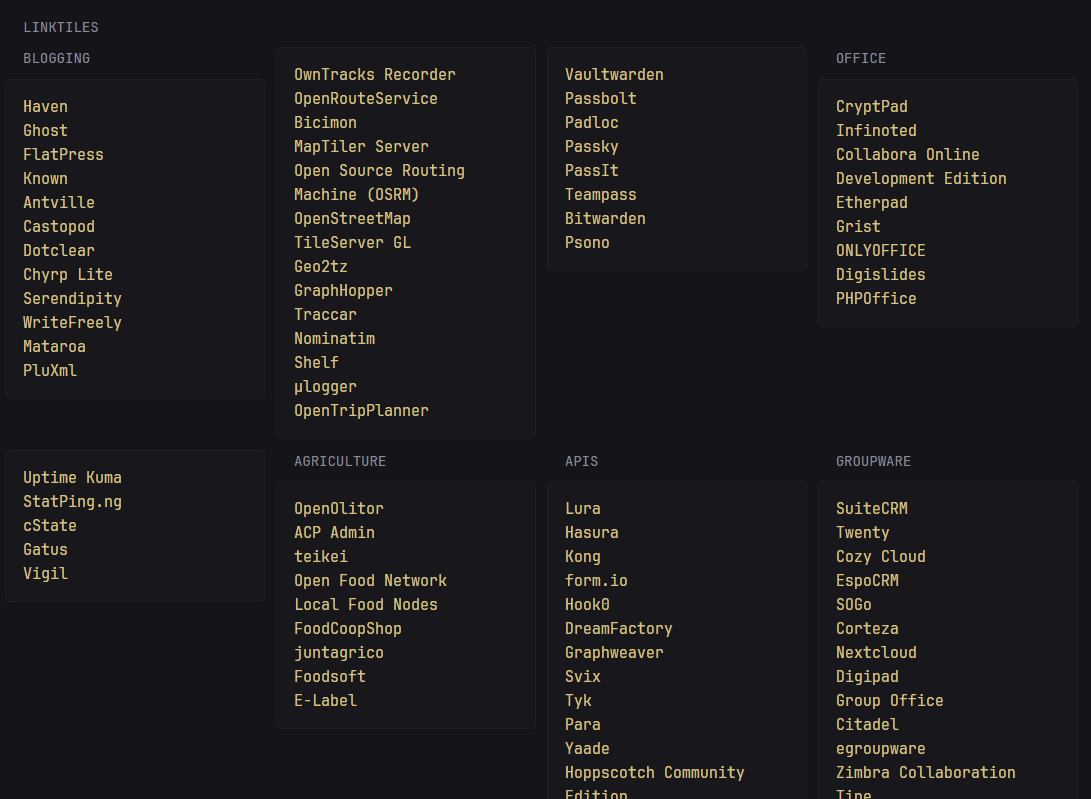Click the LINKTILES site title
The height and width of the screenshot is (799, 1091).
(61, 27)
